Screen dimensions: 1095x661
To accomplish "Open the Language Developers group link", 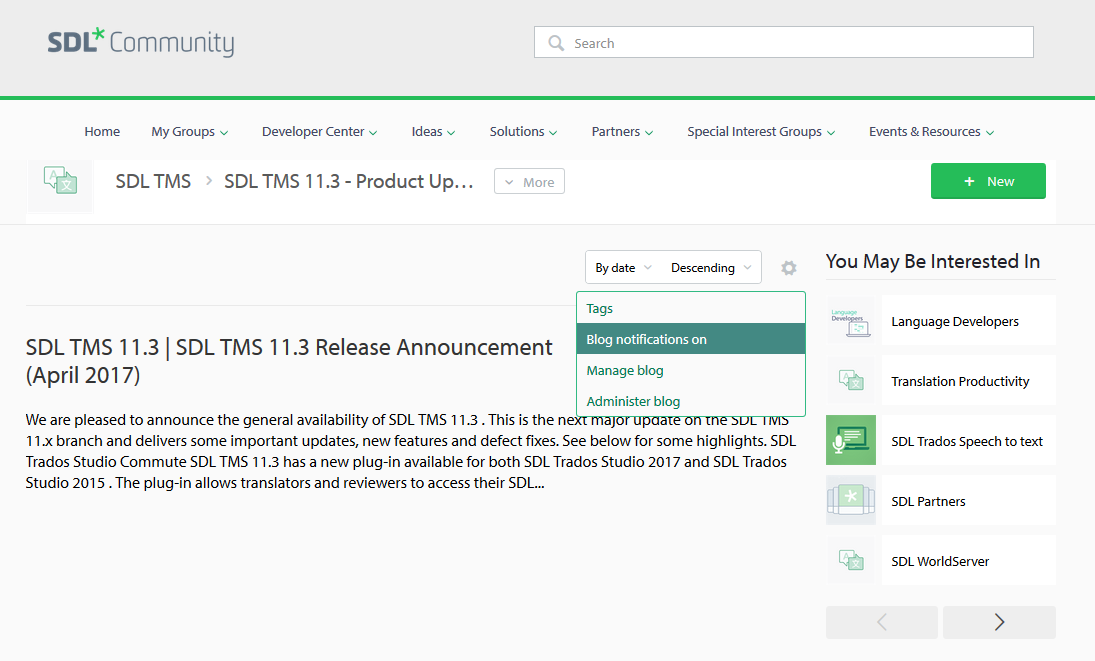I will pyautogui.click(x=955, y=321).
